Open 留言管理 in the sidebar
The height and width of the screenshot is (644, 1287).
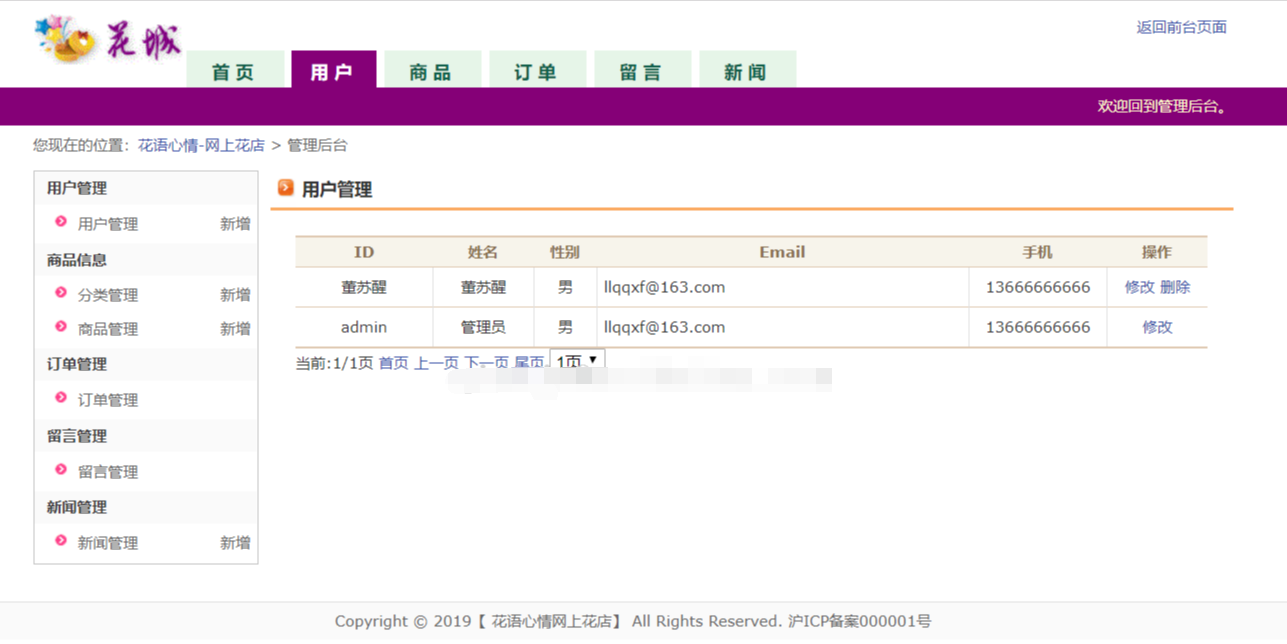click(108, 472)
